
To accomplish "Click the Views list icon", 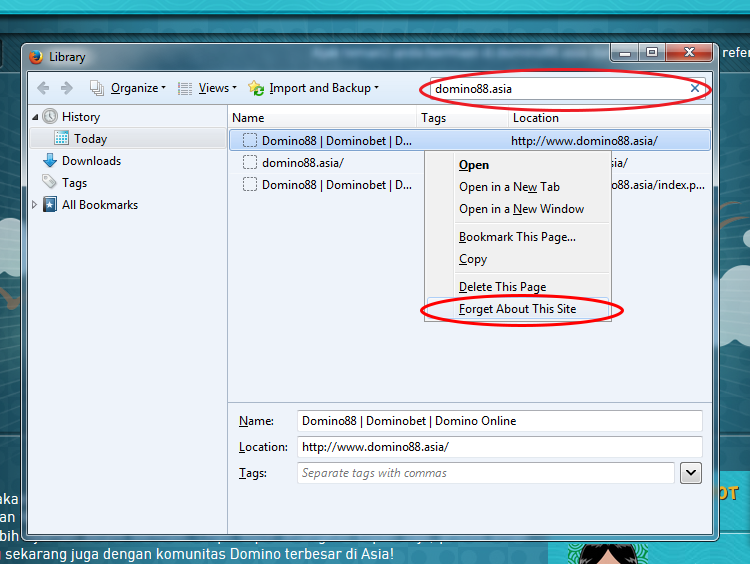I will tap(185, 88).
